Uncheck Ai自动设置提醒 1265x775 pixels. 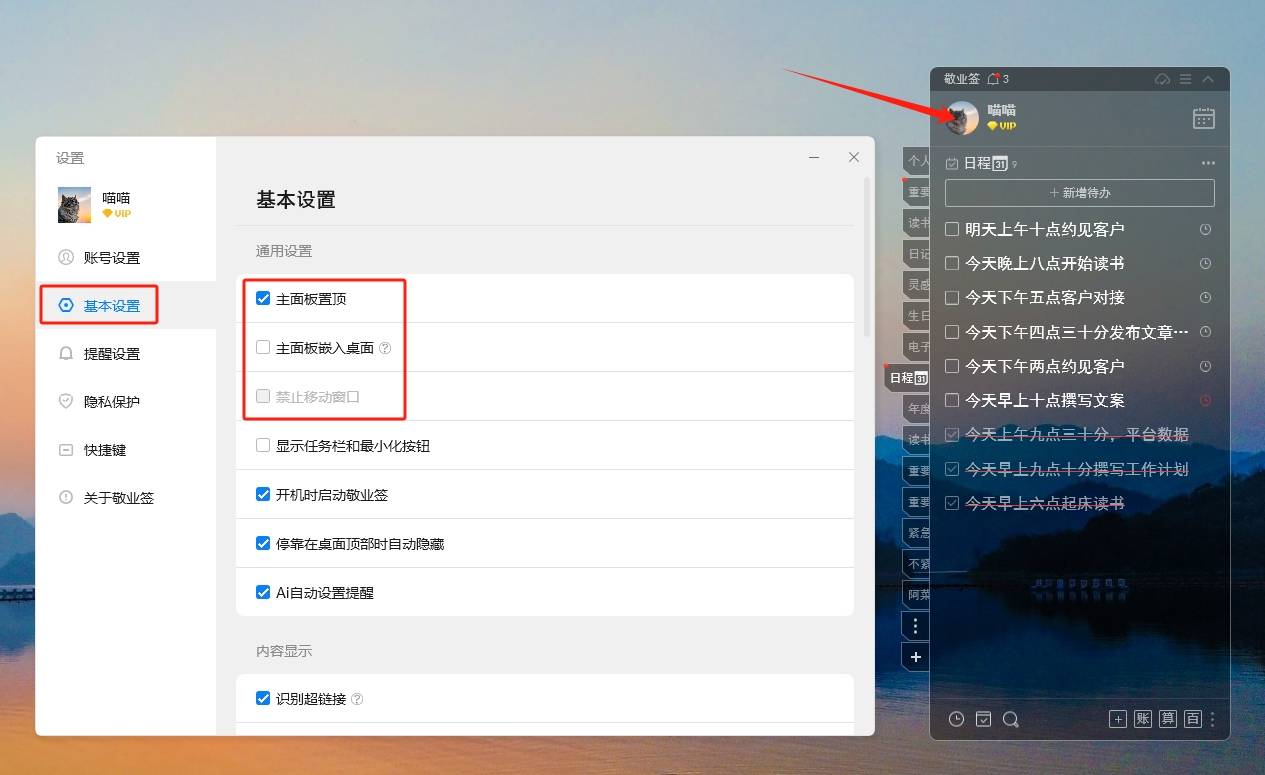pyautogui.click(x=263, y=592)
